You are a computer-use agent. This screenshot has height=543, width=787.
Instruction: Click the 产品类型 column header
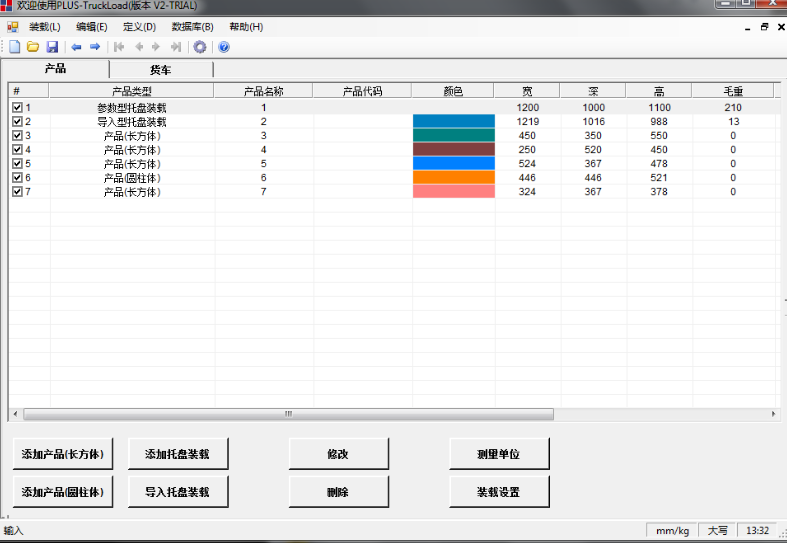(131, 91)
